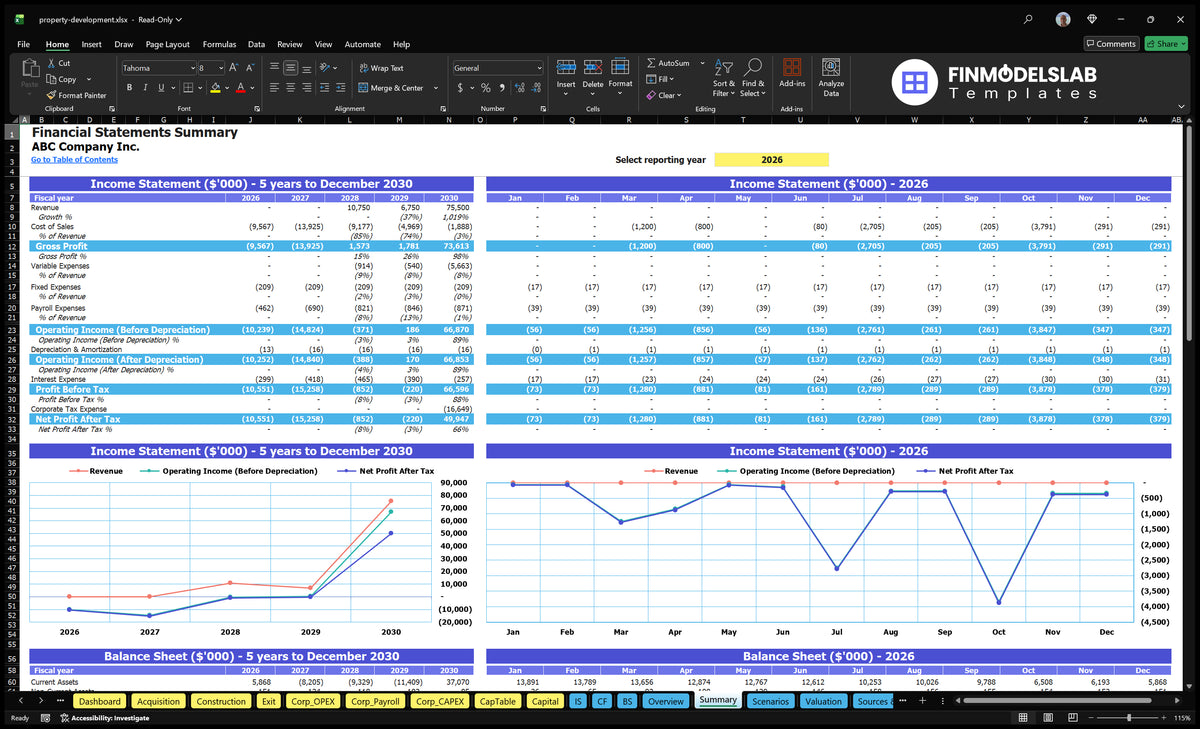This screenshot has height=729, width=1200.
Task: Align text right
Action: click(307, 88)
